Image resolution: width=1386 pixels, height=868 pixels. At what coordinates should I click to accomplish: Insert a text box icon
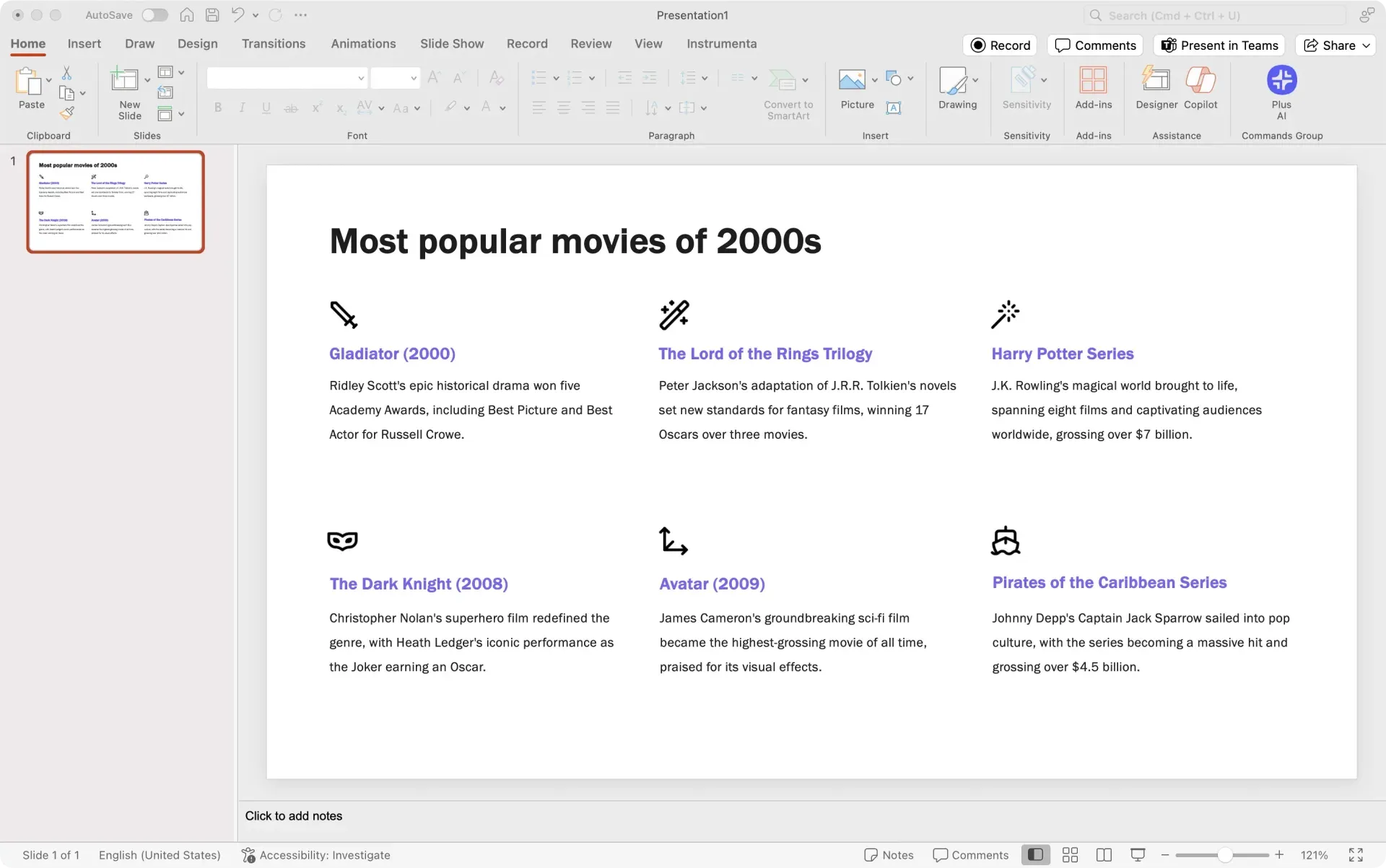point(894,108)
